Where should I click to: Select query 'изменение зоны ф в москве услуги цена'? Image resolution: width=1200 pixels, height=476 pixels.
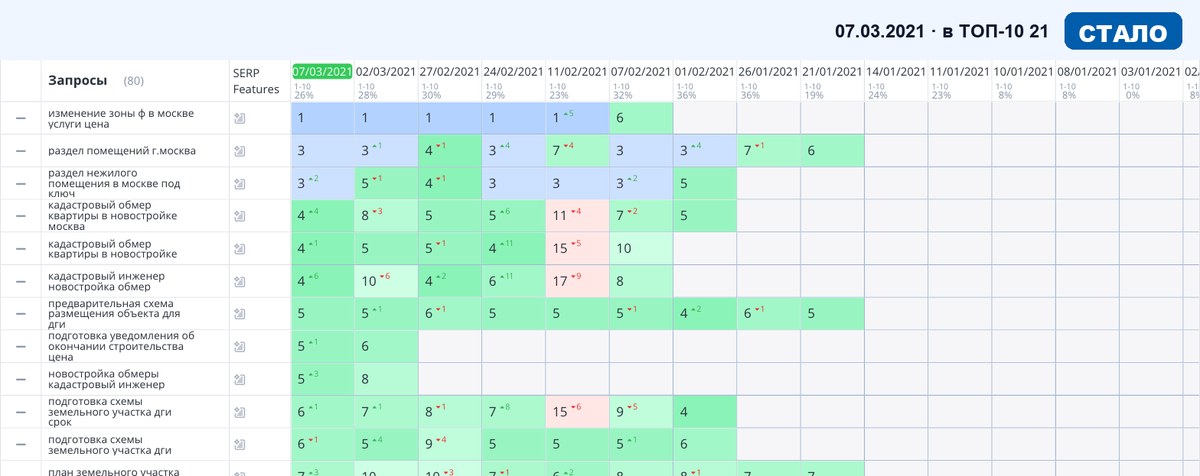pos(120,118)
